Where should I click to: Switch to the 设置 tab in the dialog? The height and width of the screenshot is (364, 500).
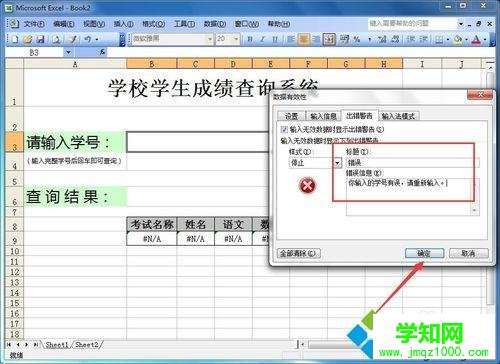(291, 116)
